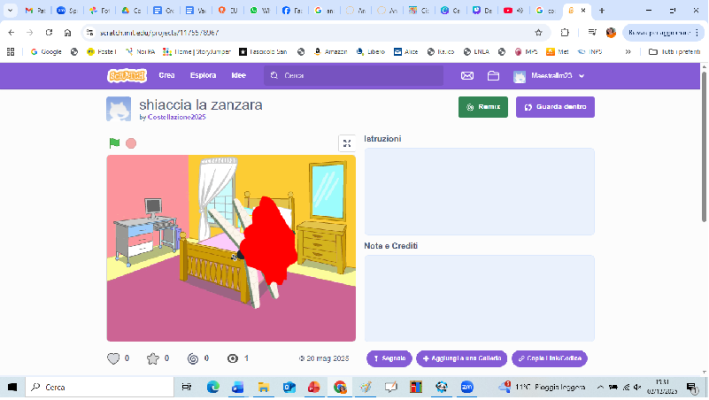The height and width of the screenshot is (400, 709).
Task: Click the remix count spiral icon
Action: tap(193, 358)
